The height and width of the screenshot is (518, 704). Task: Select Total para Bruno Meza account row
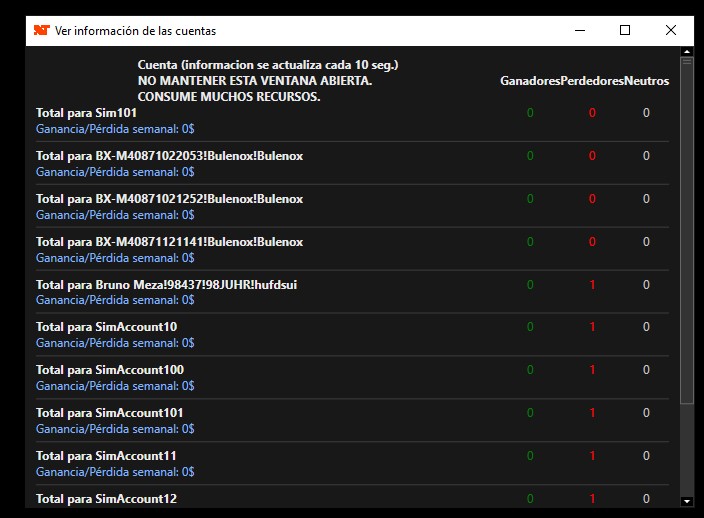click(166, 284)
